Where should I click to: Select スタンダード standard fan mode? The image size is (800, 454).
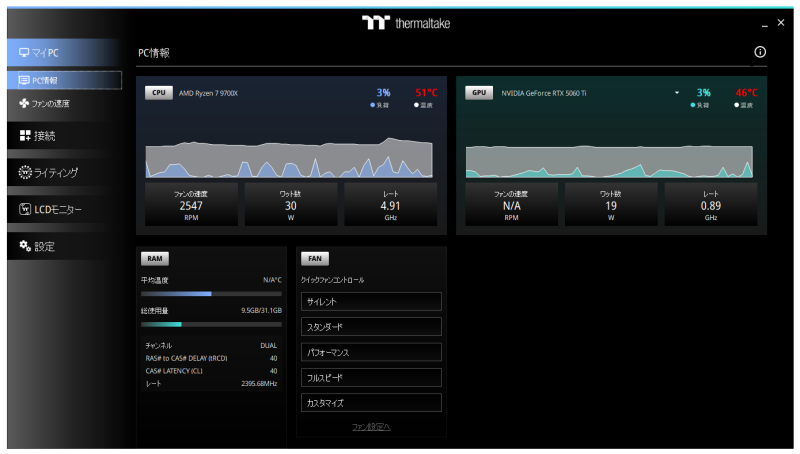point(371,327)
